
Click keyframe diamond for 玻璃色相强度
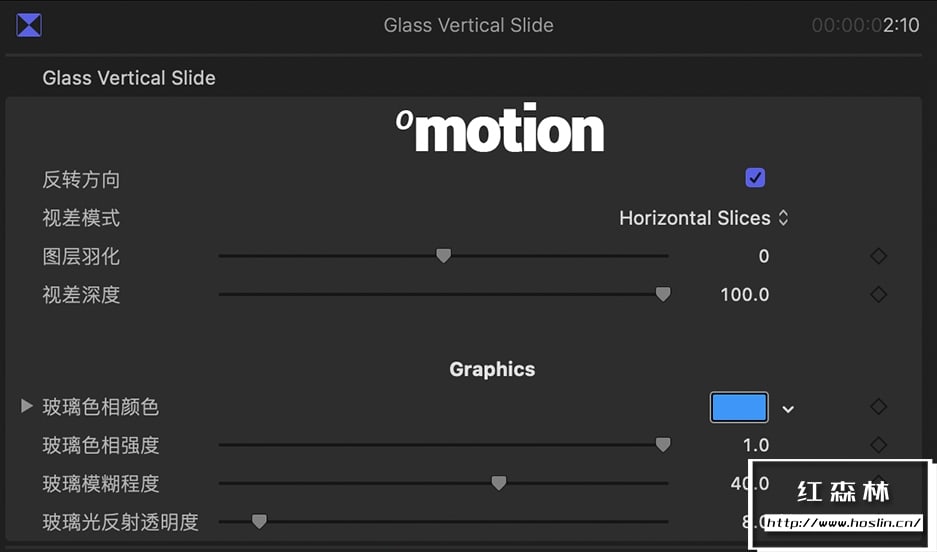coord(878,445)
